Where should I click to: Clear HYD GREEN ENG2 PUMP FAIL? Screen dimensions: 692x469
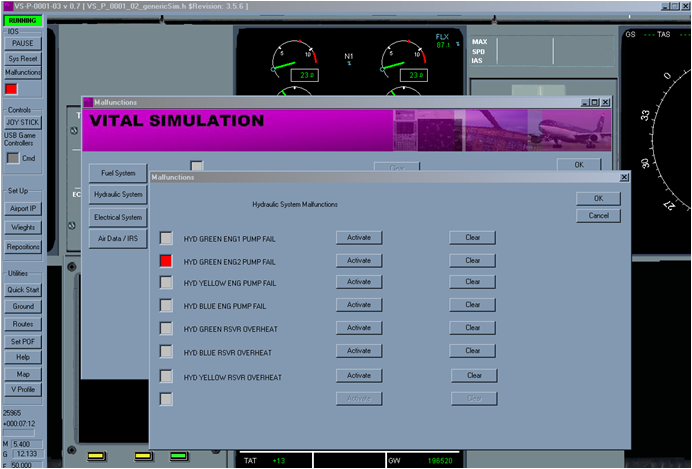(472, 260)
